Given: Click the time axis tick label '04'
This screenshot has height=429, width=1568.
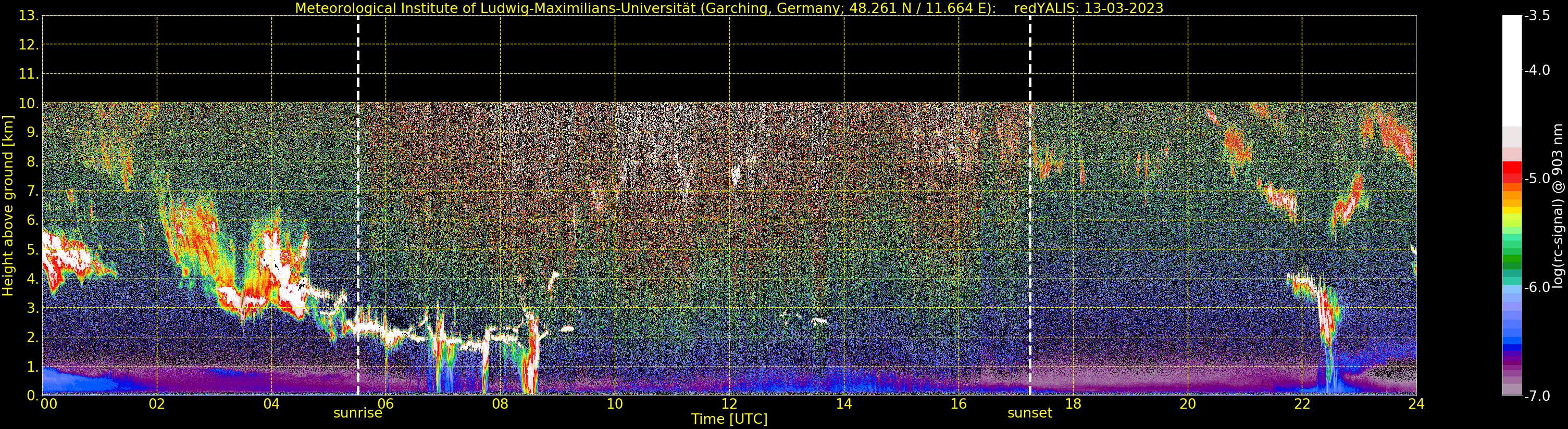Looking at the screenshot, I should coord(271,404).
